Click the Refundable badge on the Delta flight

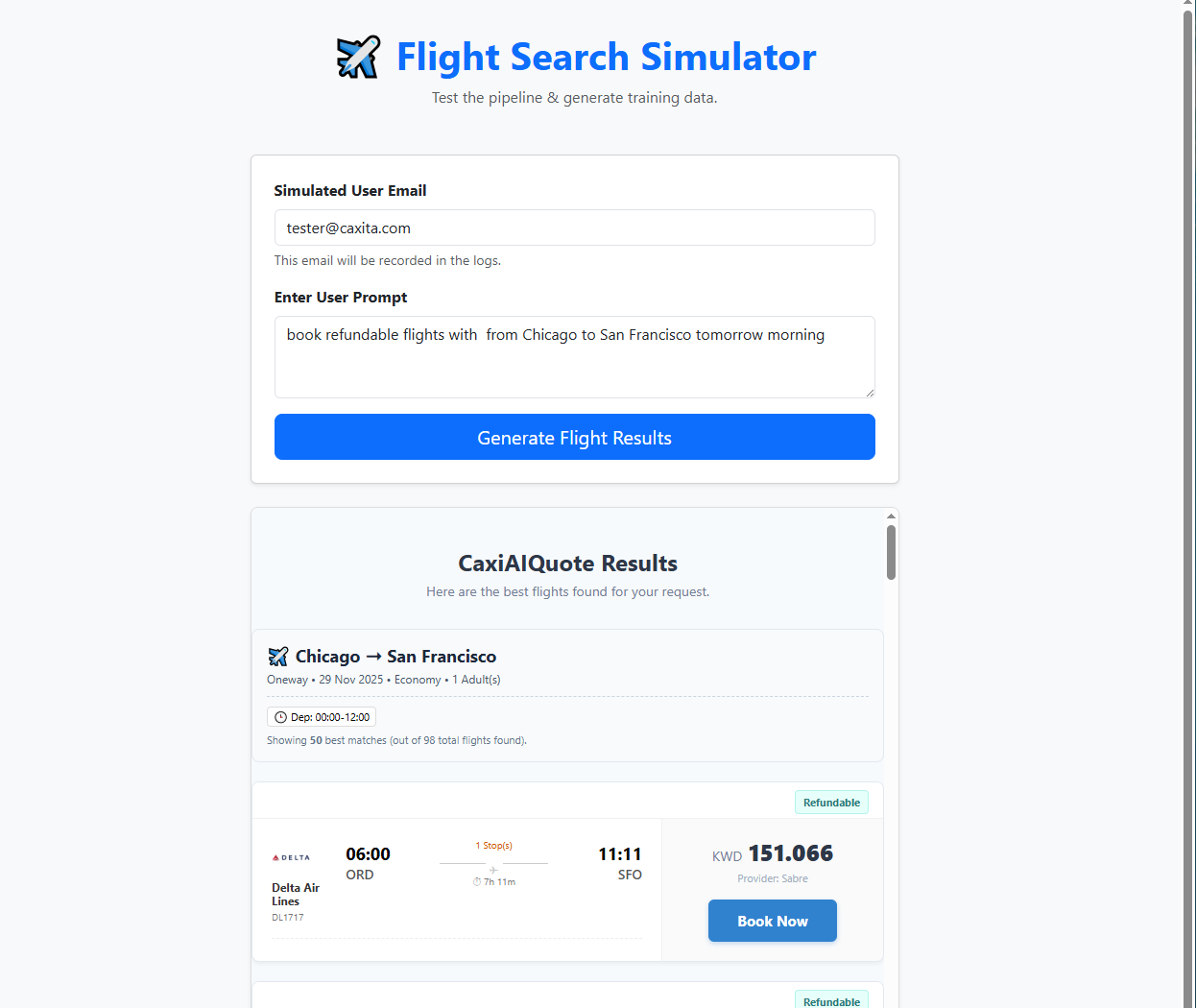coord(831,803)
